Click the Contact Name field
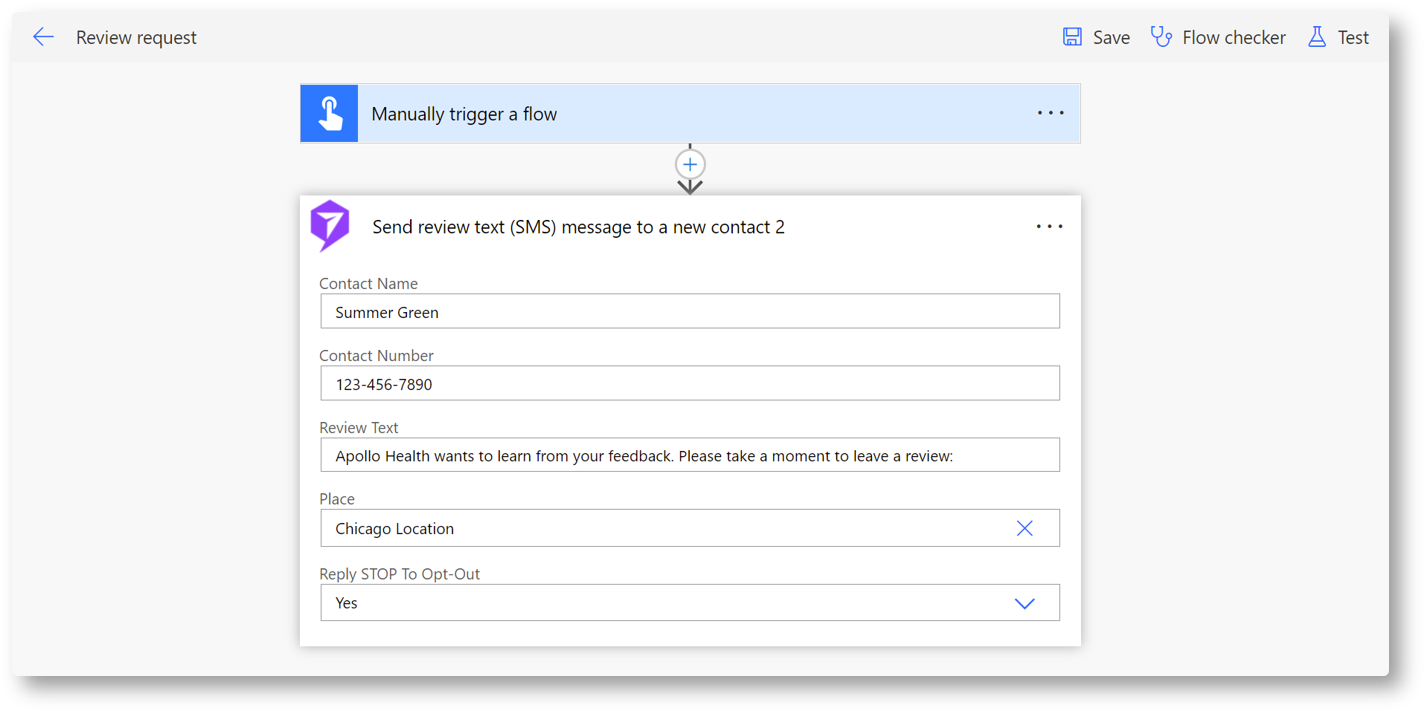1424x711 pixels. click(689, 312)
